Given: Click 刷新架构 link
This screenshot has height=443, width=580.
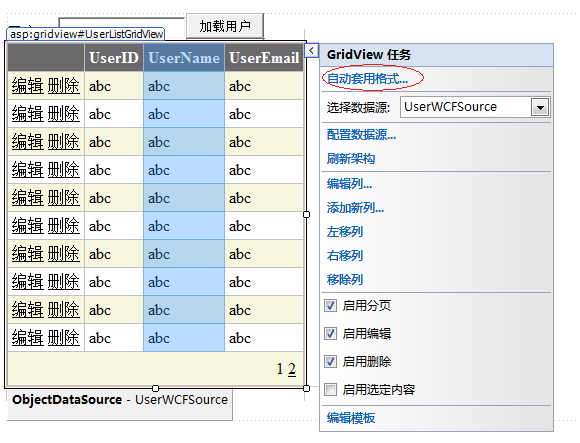Looking at the screenshot, I should click(x=351, y=159).
